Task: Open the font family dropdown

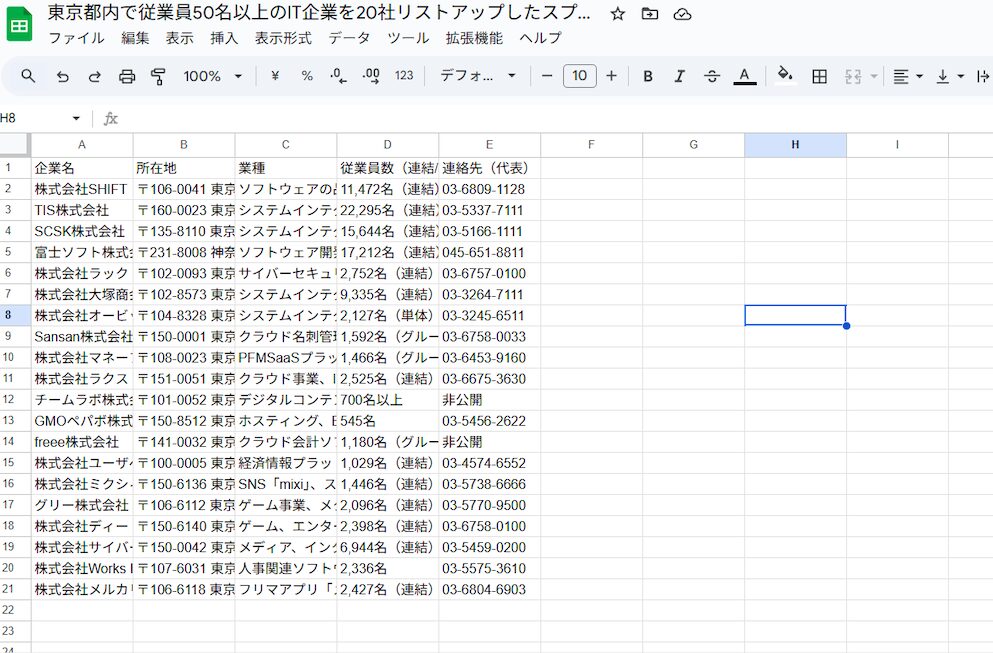Action: pyautogui.click(x=478, y=76)
